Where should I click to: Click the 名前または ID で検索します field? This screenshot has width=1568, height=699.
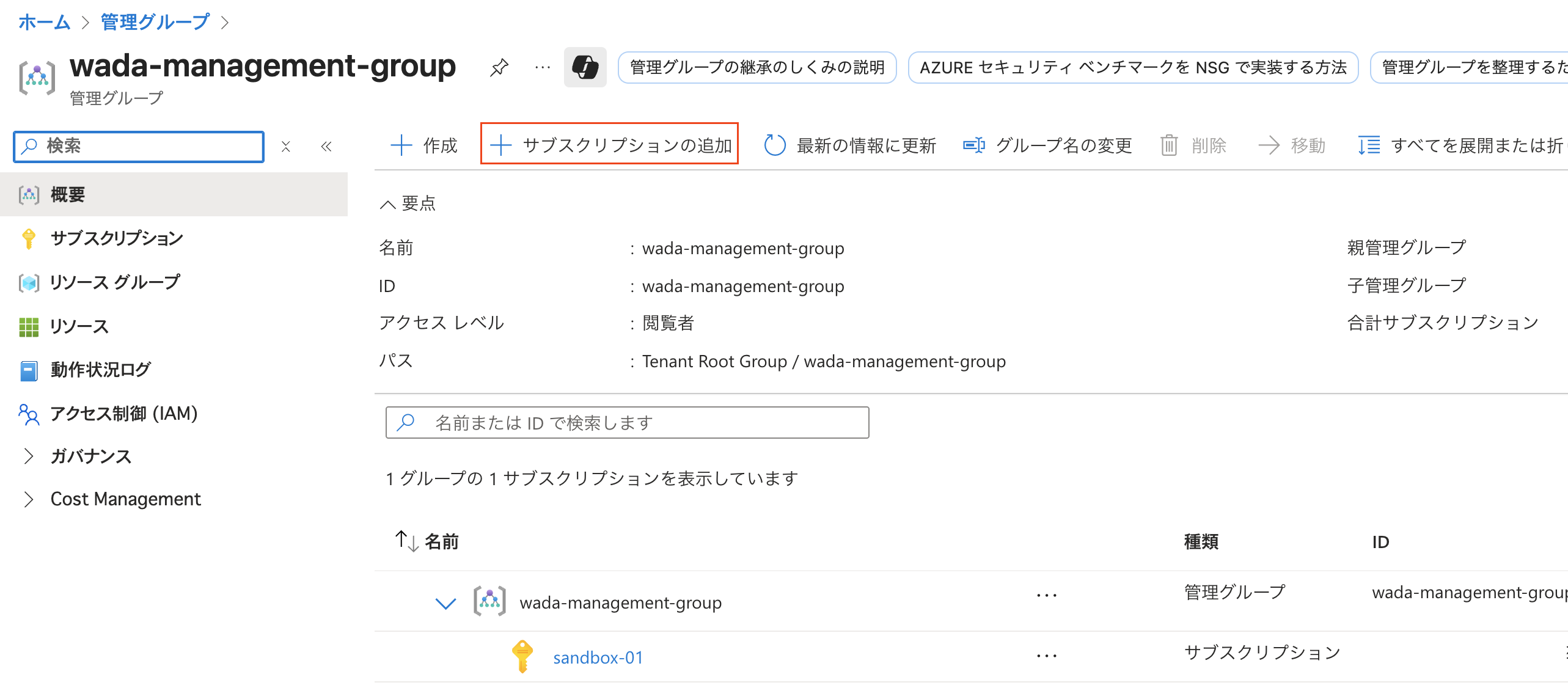(x=627, y=423)
